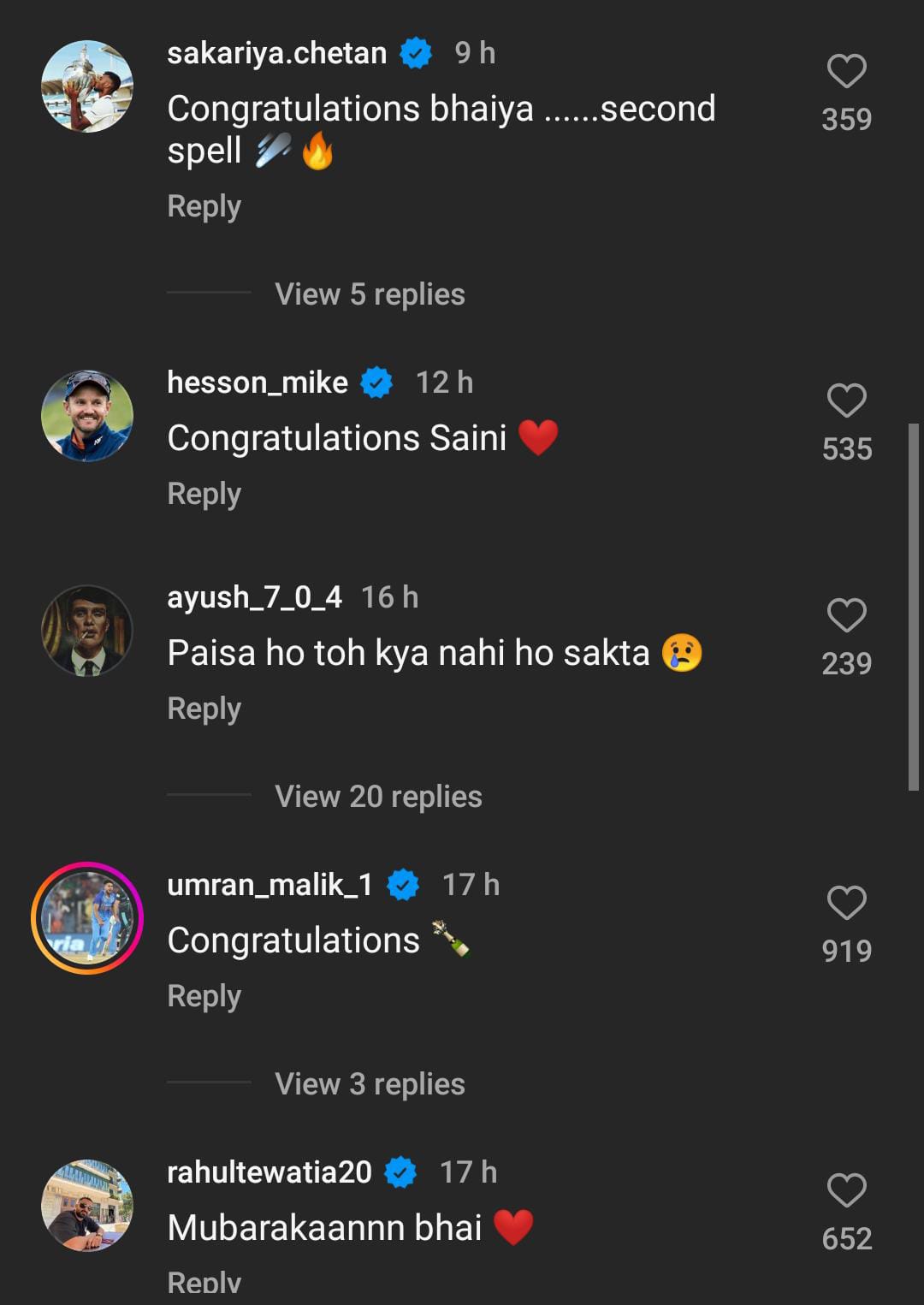Expand 3 replies under umran_malik_1's comment
Viewport: 924px width, 1305px height.
tap(370, 1084)
